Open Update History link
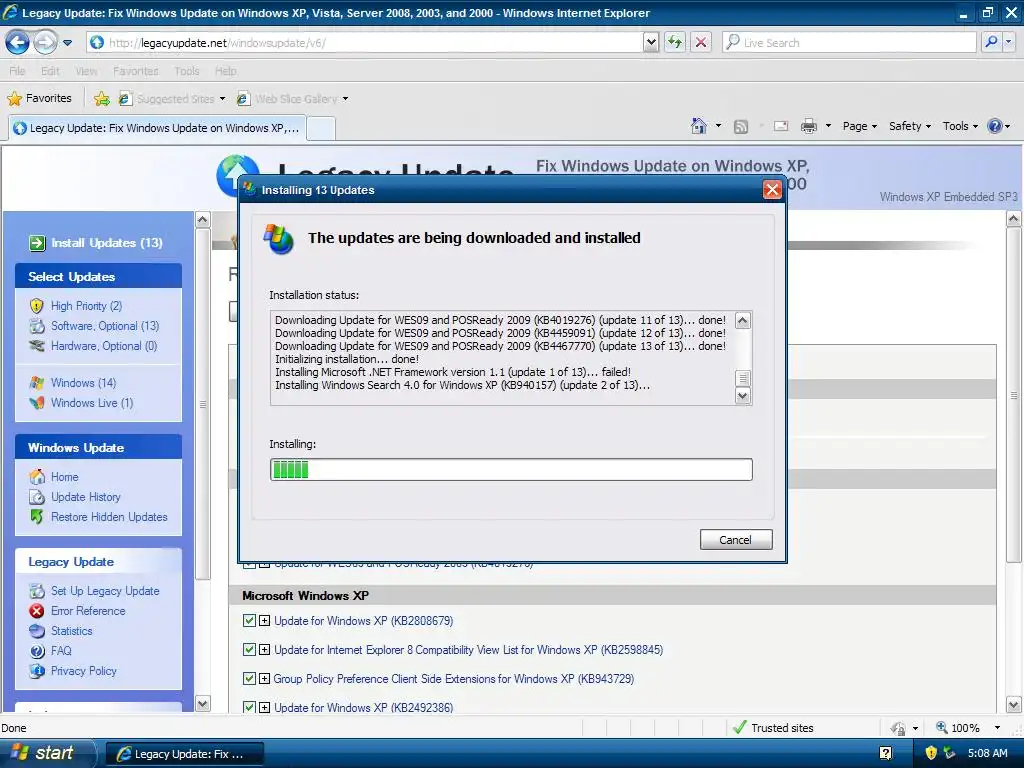This screenshot has height=768, width=1024. 86,497
